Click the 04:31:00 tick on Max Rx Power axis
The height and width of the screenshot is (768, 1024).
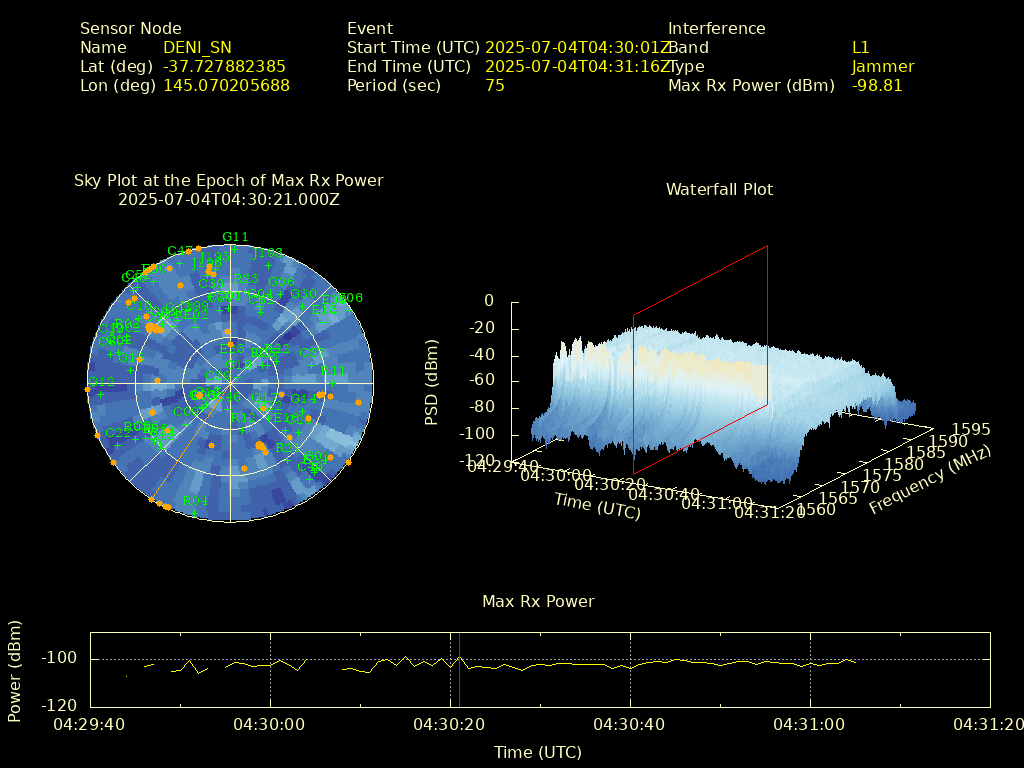(810, 721)
